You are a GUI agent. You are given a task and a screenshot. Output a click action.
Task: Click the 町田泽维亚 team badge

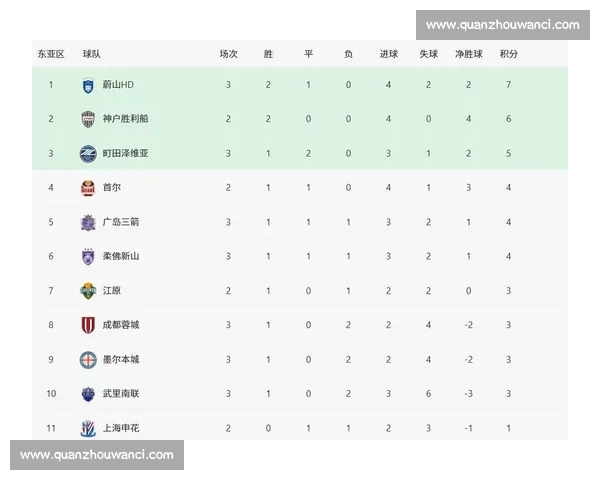point(88,153)
